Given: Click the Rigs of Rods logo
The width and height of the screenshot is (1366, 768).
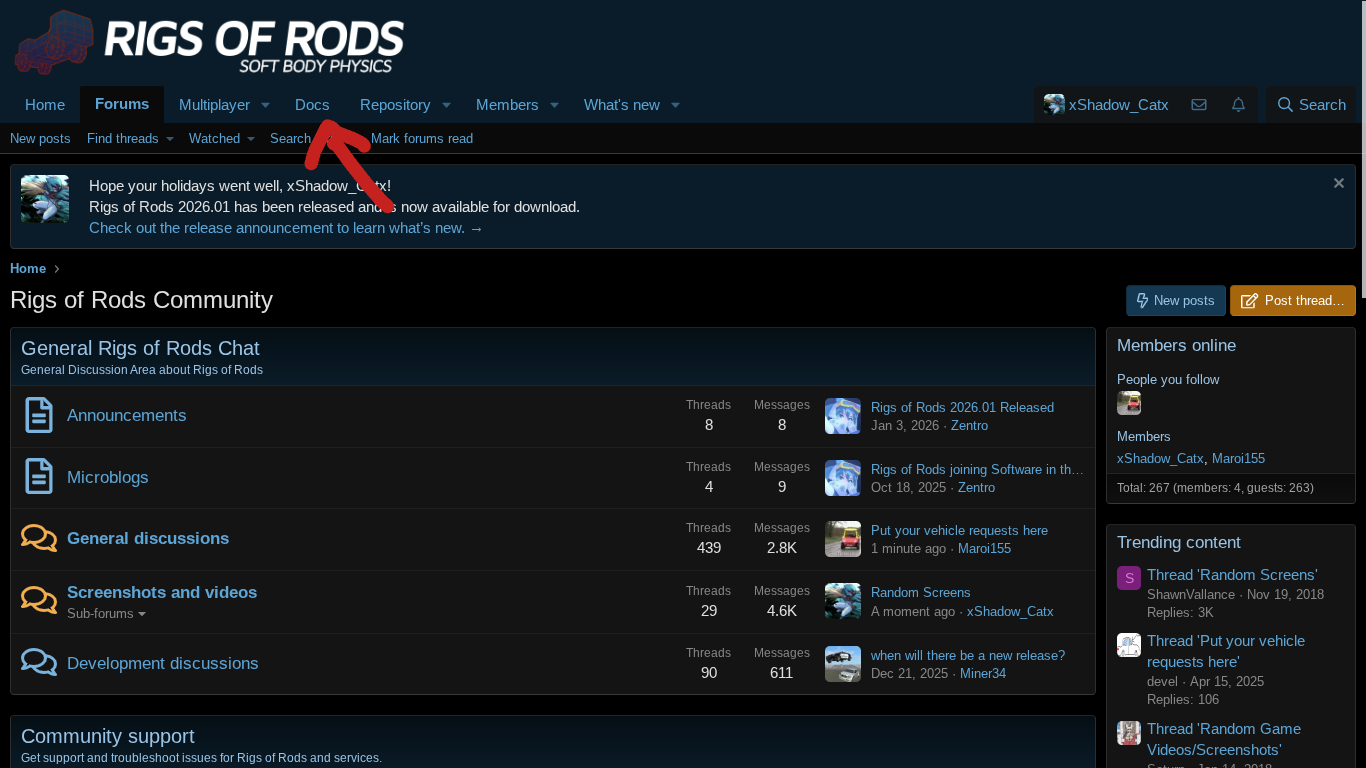Looking at the screenshot, I should (210, 42).
